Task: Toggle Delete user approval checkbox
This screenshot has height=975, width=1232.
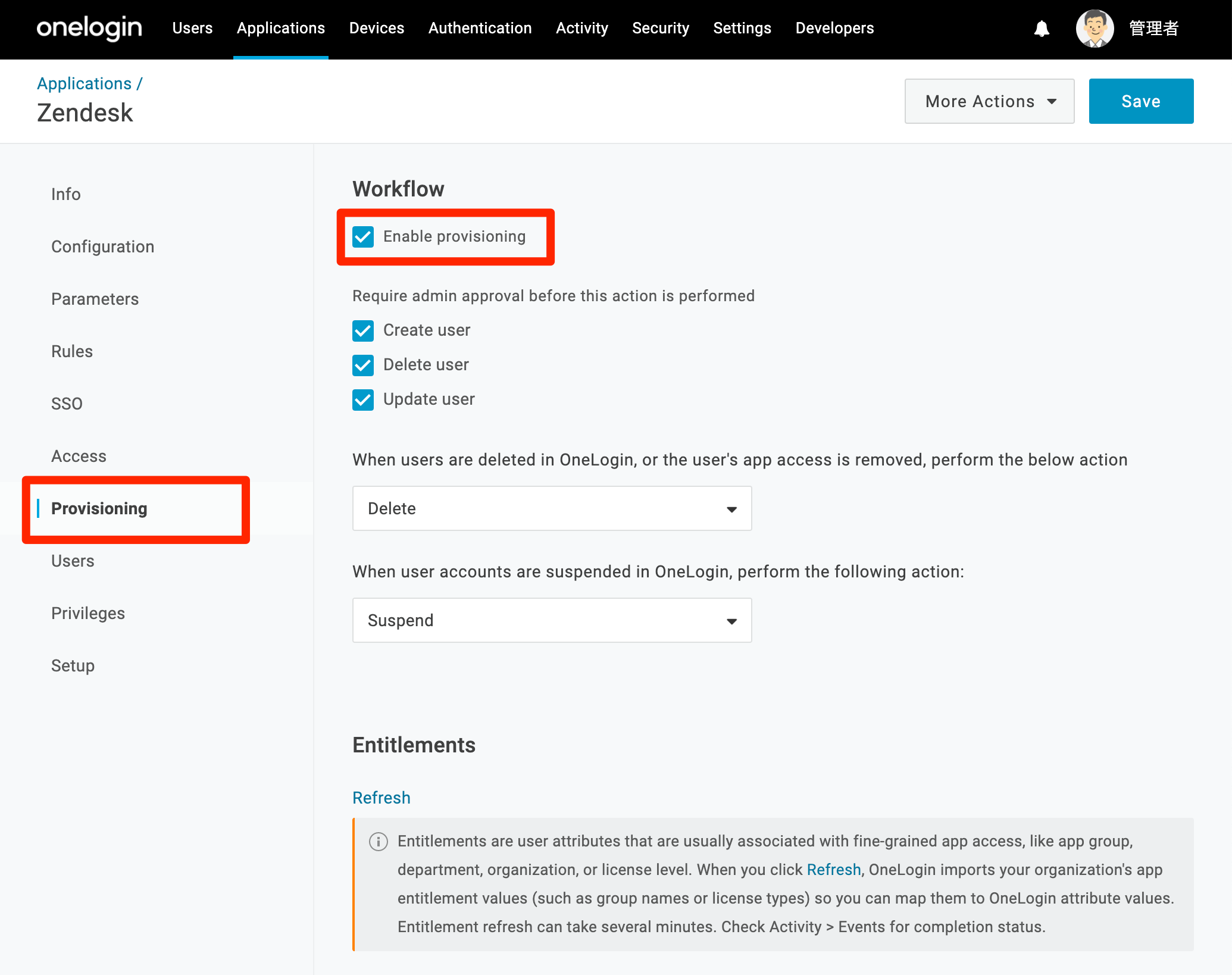Action: click(x=363, y=365)
